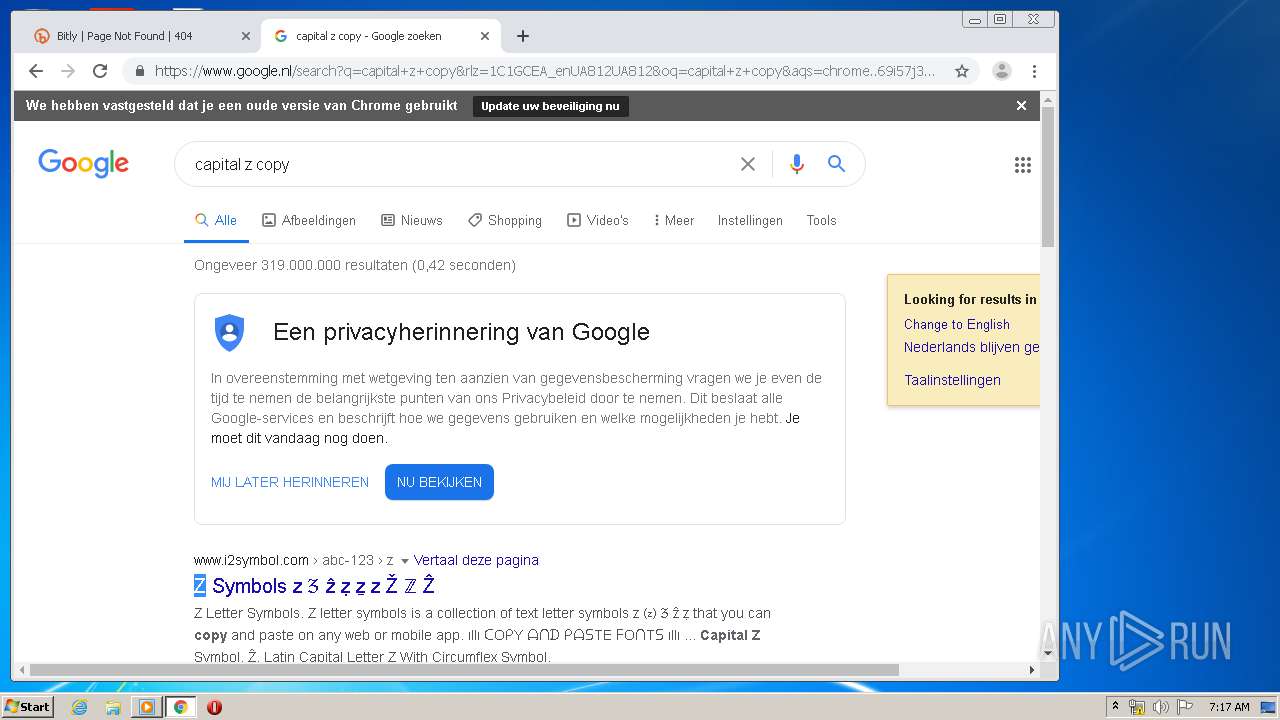
Task: Click the Ongeveer 319.000.000 resultaten text
Action: click(x=355, y=265)
